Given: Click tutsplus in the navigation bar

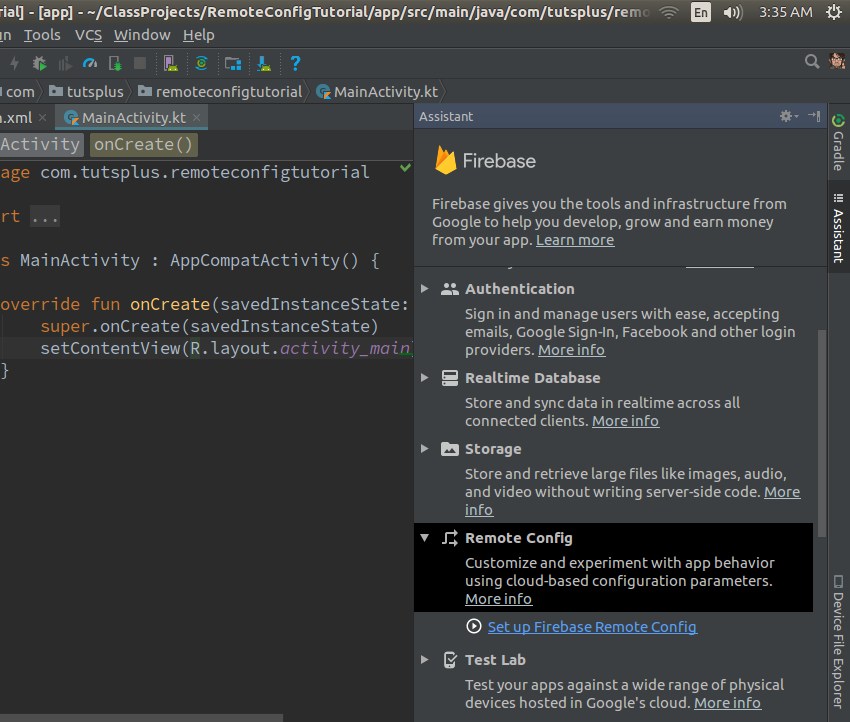Looking at the screenshot, I should pos(87,92).
